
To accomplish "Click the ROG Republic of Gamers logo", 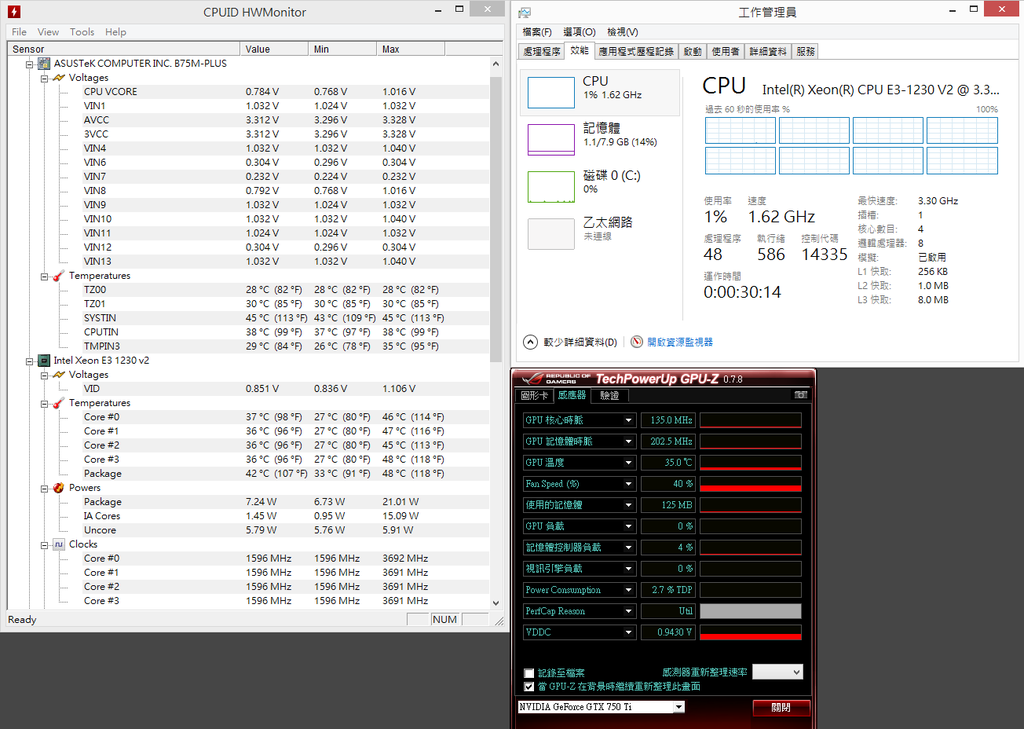I will (x=556, y=379).
